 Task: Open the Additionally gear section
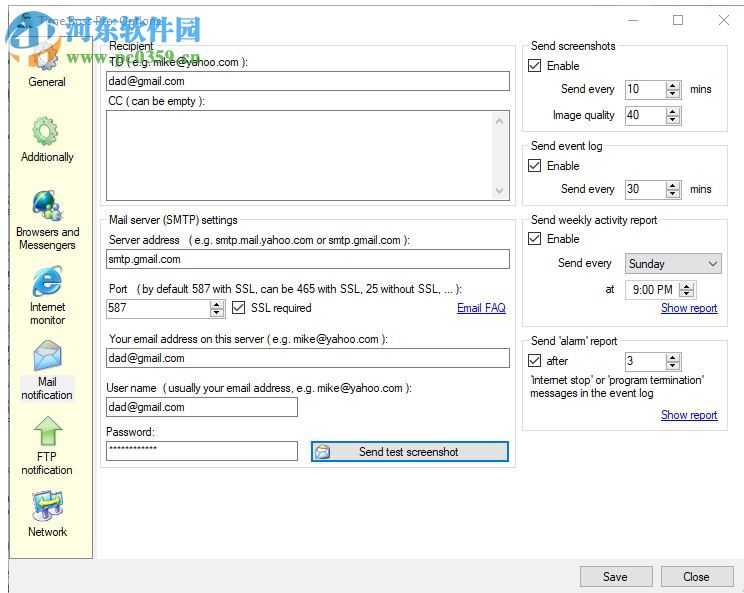46,139
